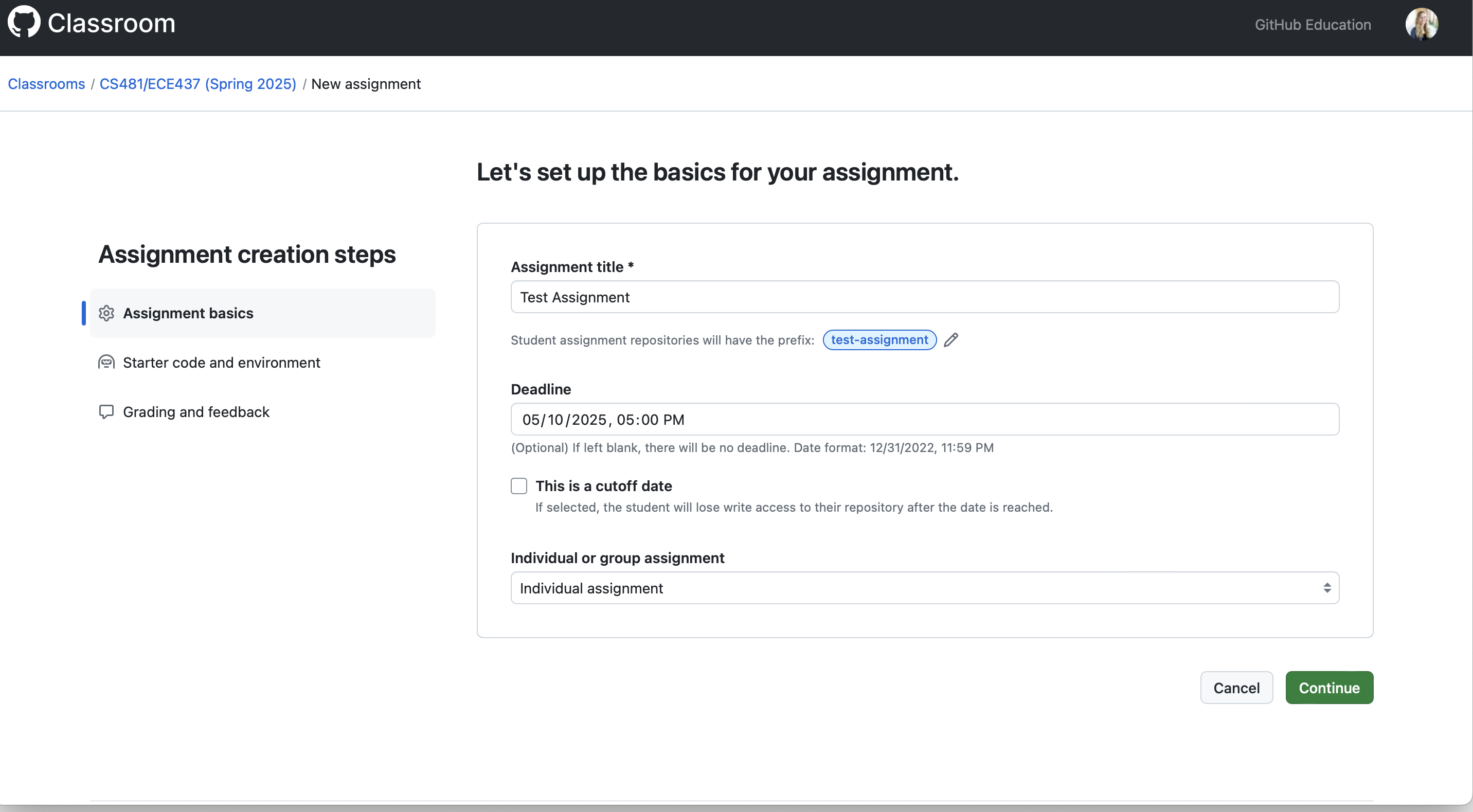Click the Starter code and environment icon

tap(106, 363)
